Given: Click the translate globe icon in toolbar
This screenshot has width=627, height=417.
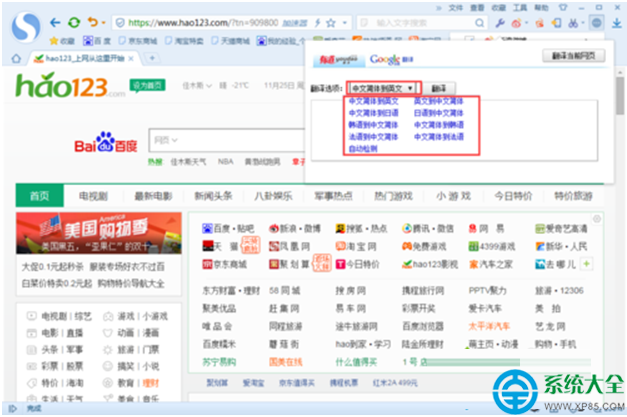Looking at the screenshot, I should pos(596,23).
